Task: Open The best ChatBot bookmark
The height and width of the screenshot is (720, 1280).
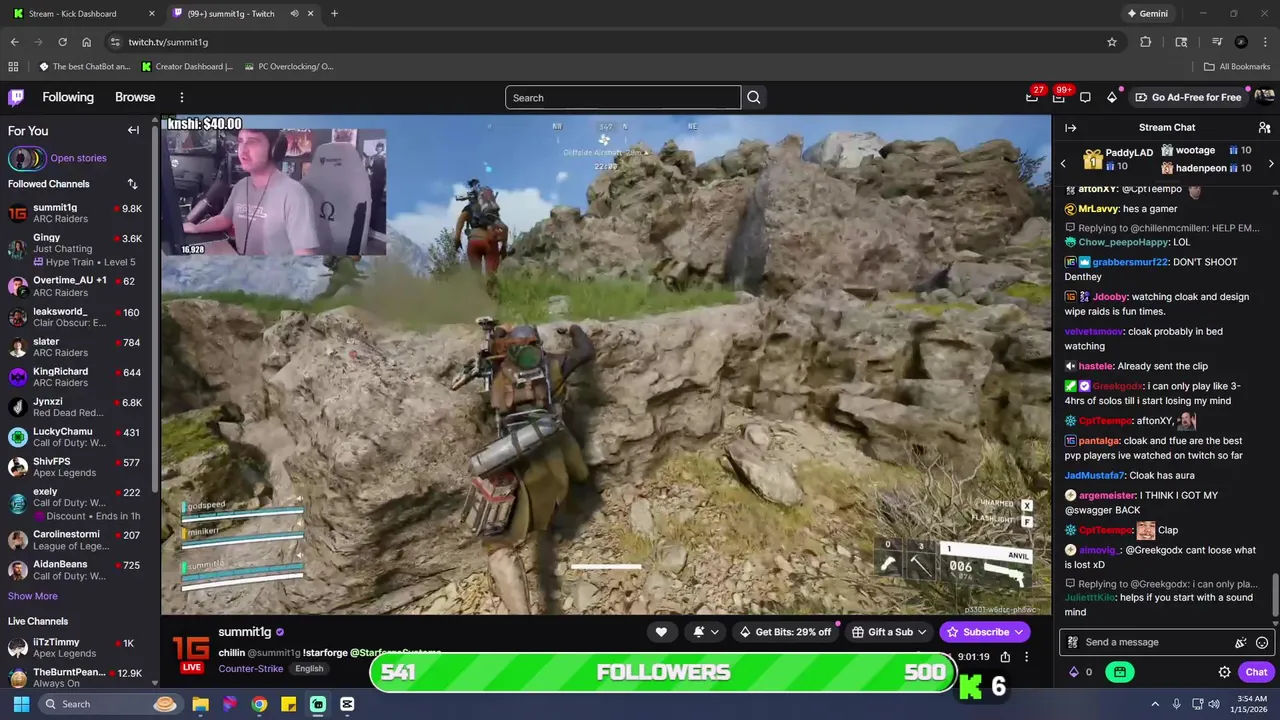Action: [84, 67]
